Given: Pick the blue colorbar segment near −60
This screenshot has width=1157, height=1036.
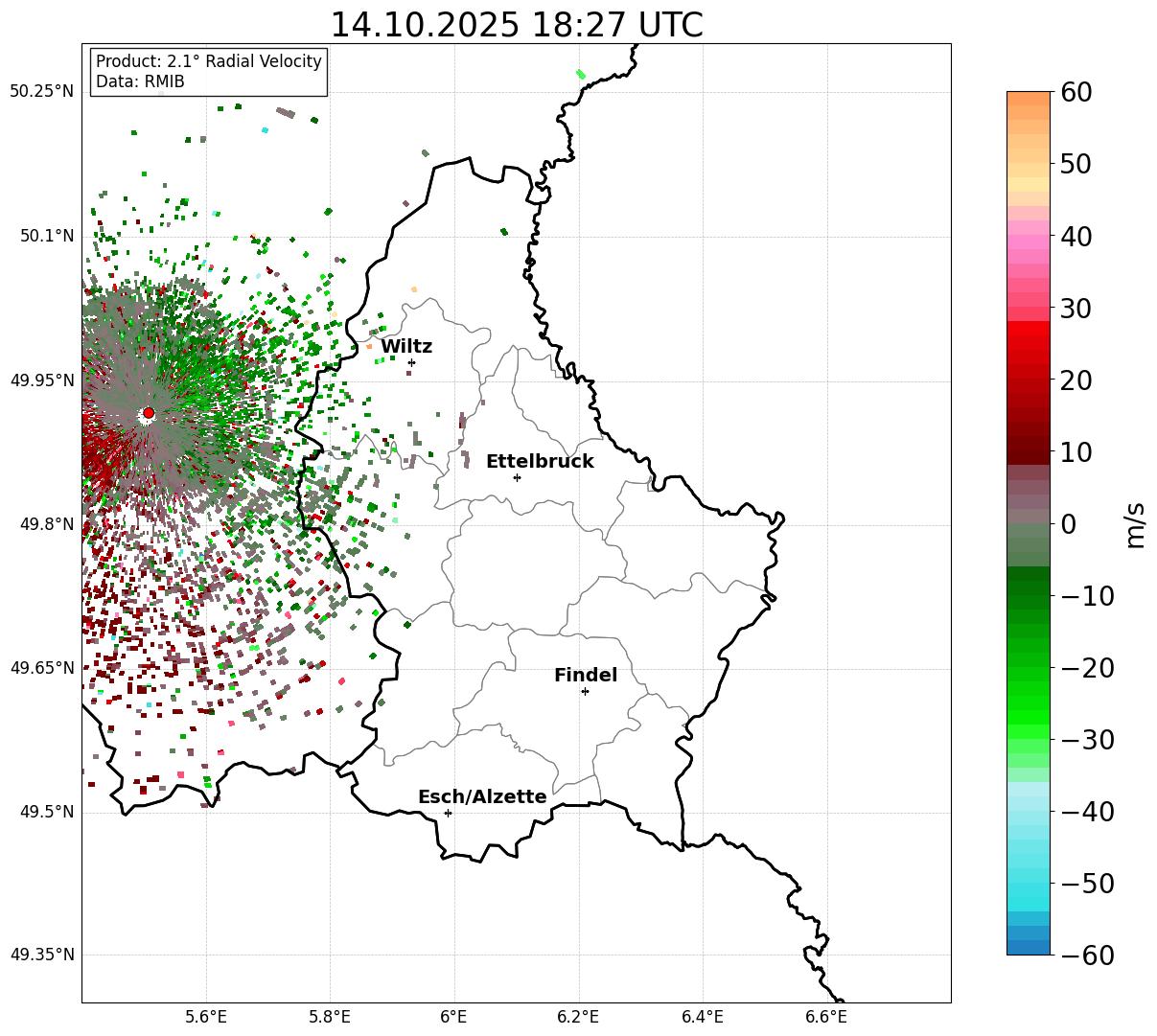Looking at the screenshot, I should click(1029, 948).
